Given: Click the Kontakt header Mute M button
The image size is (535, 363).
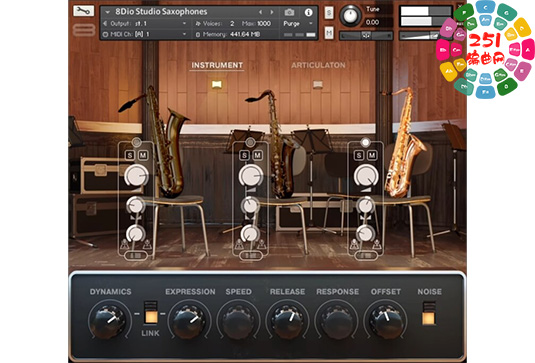Looking at the screenshot, I should [329, 33].
